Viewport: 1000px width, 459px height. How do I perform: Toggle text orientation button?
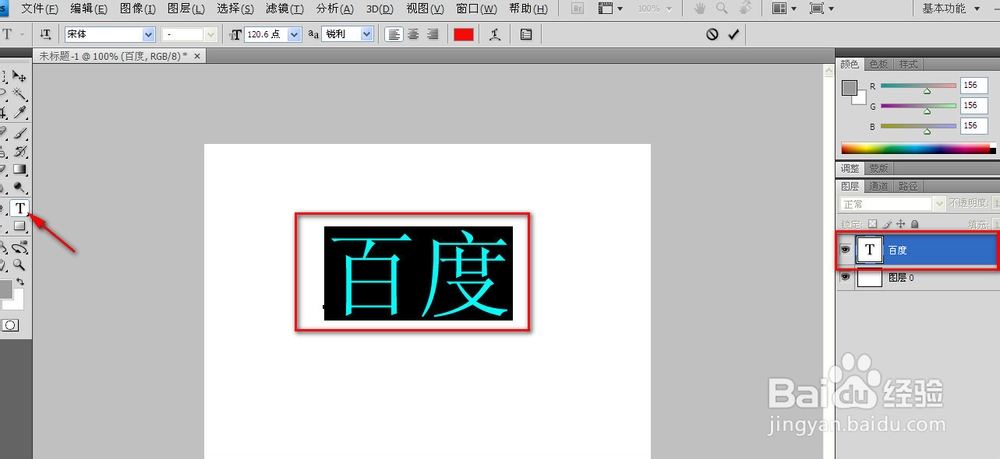coord(45,34)
